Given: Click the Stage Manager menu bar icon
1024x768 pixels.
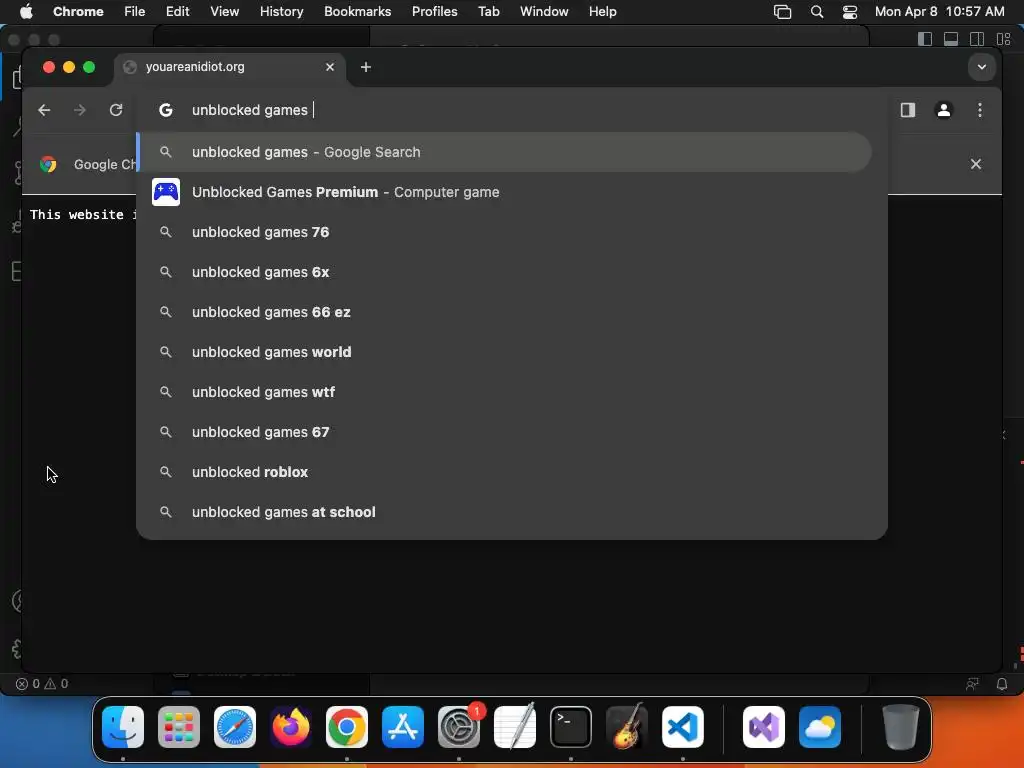Looking at the screenshot, I should [x=782, y=11].
